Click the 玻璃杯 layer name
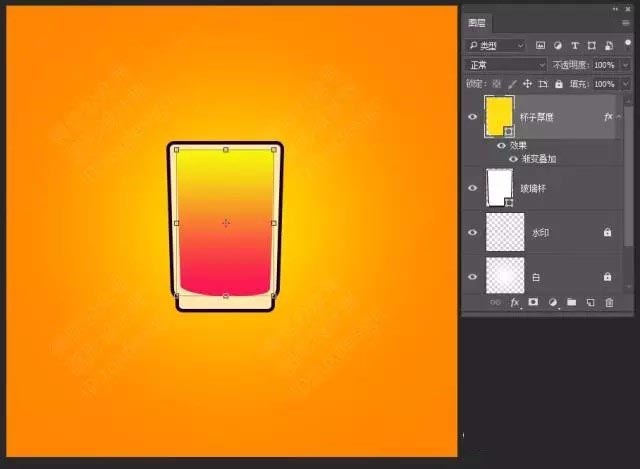Image resolution: width=640 pixels, height=469 pixels. pos(533,189)
